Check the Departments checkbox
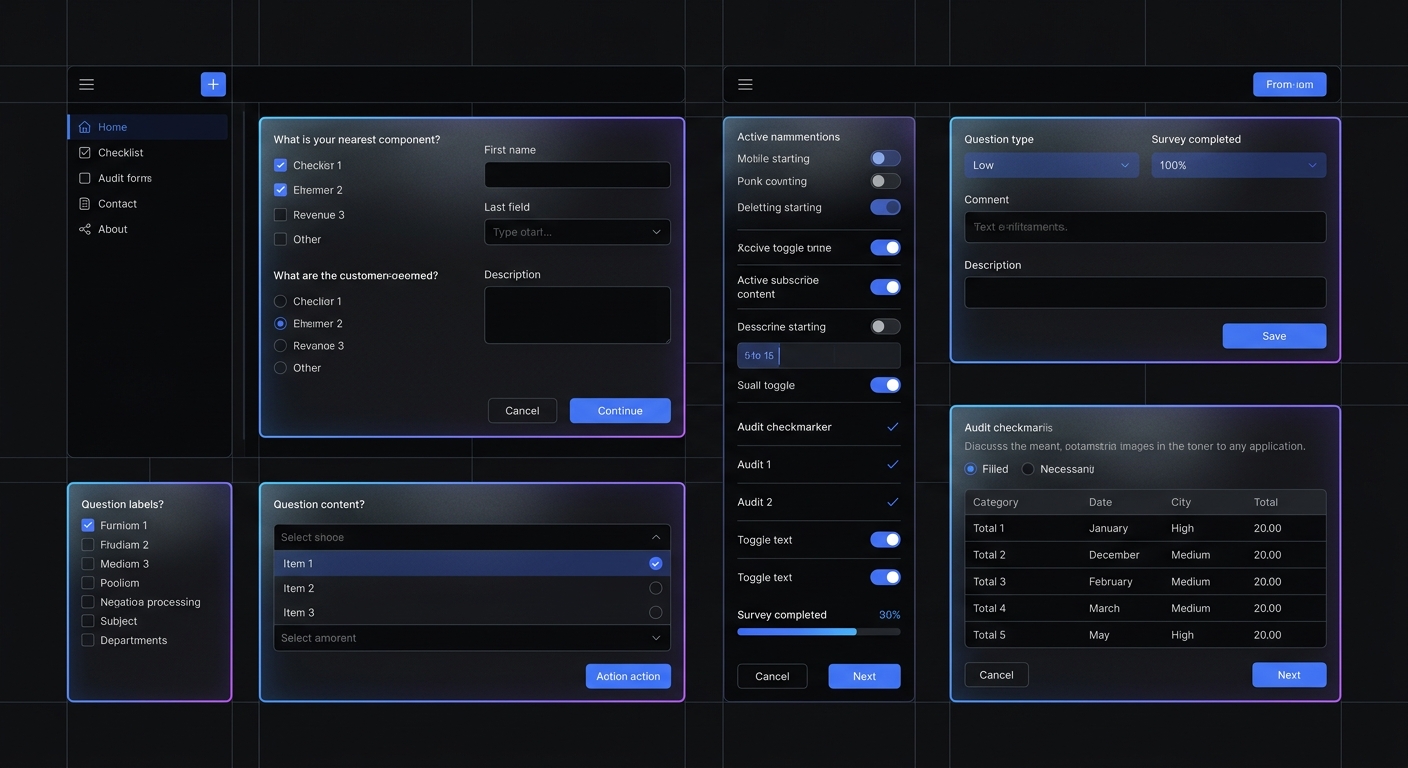 (88, 640)
